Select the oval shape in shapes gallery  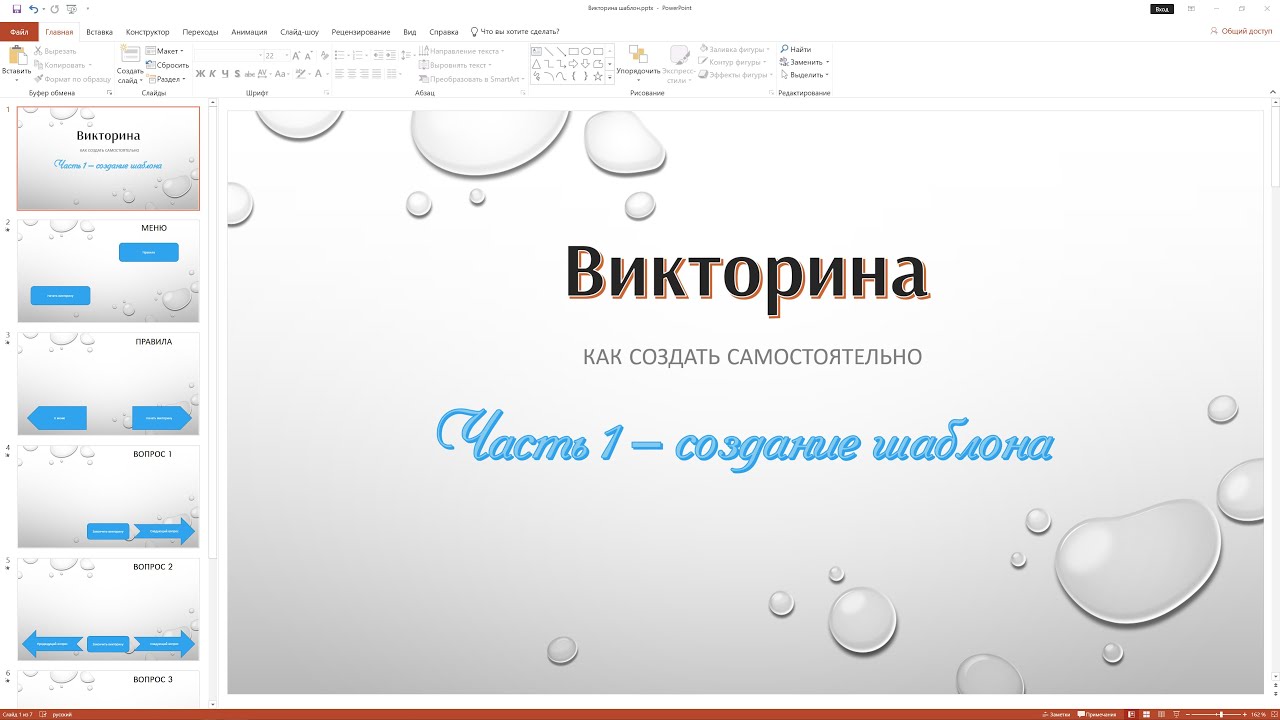coord(586,51)
